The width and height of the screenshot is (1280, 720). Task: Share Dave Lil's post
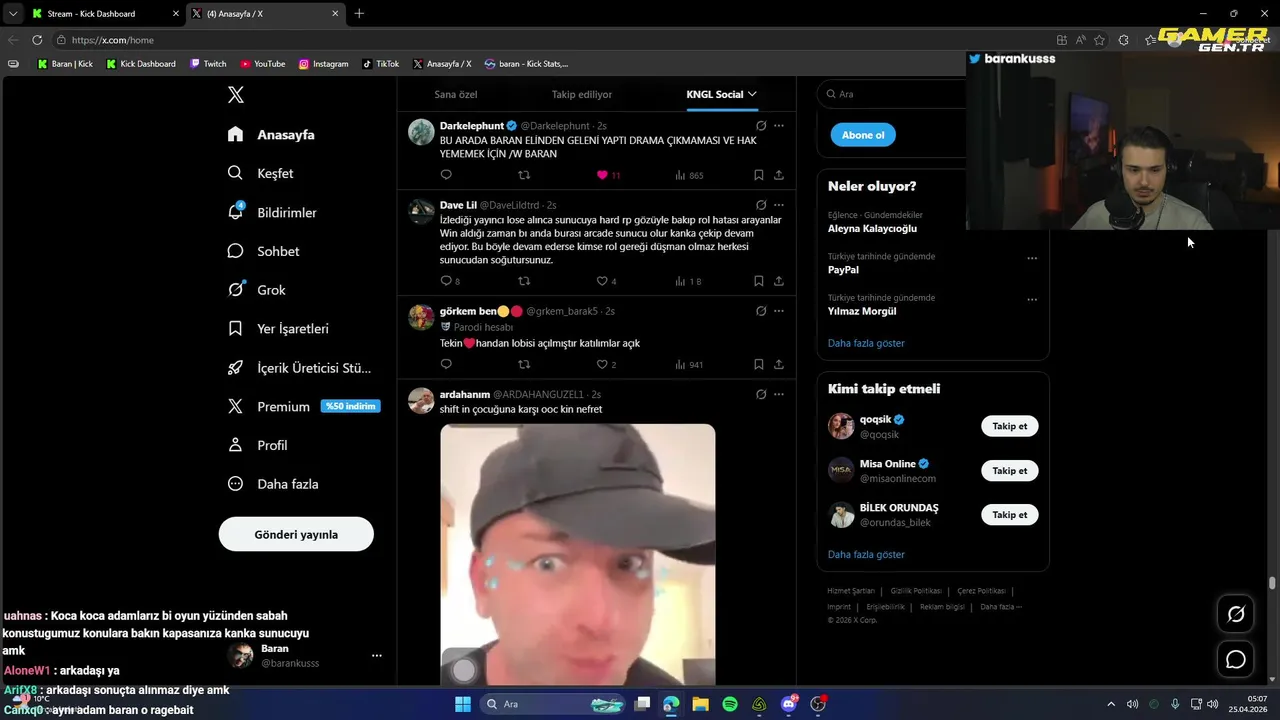point(779,281)
